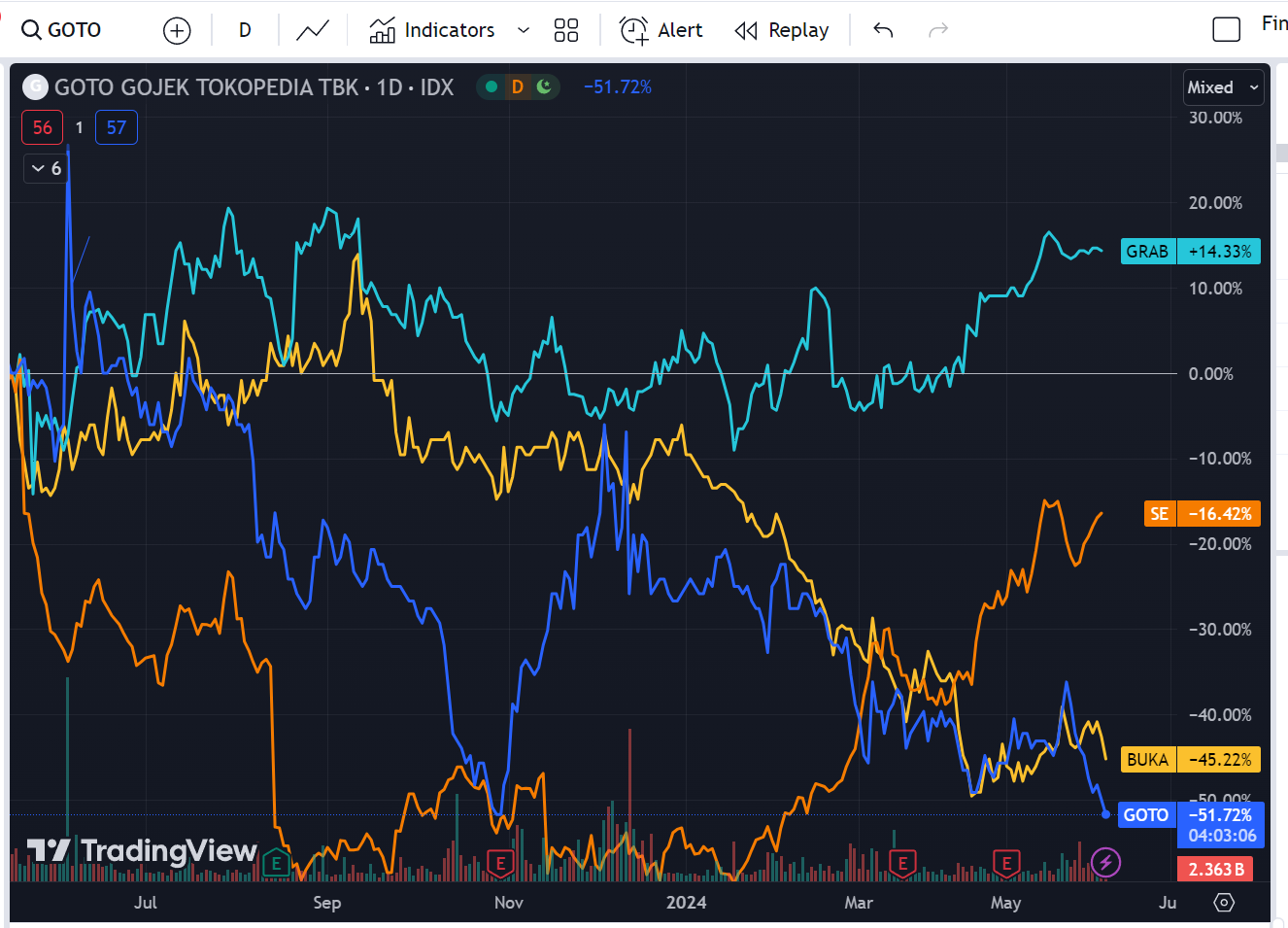Open the earnings E marker near May
The height and width of the screenshot is (928, 1288).
coord(1006,863)
